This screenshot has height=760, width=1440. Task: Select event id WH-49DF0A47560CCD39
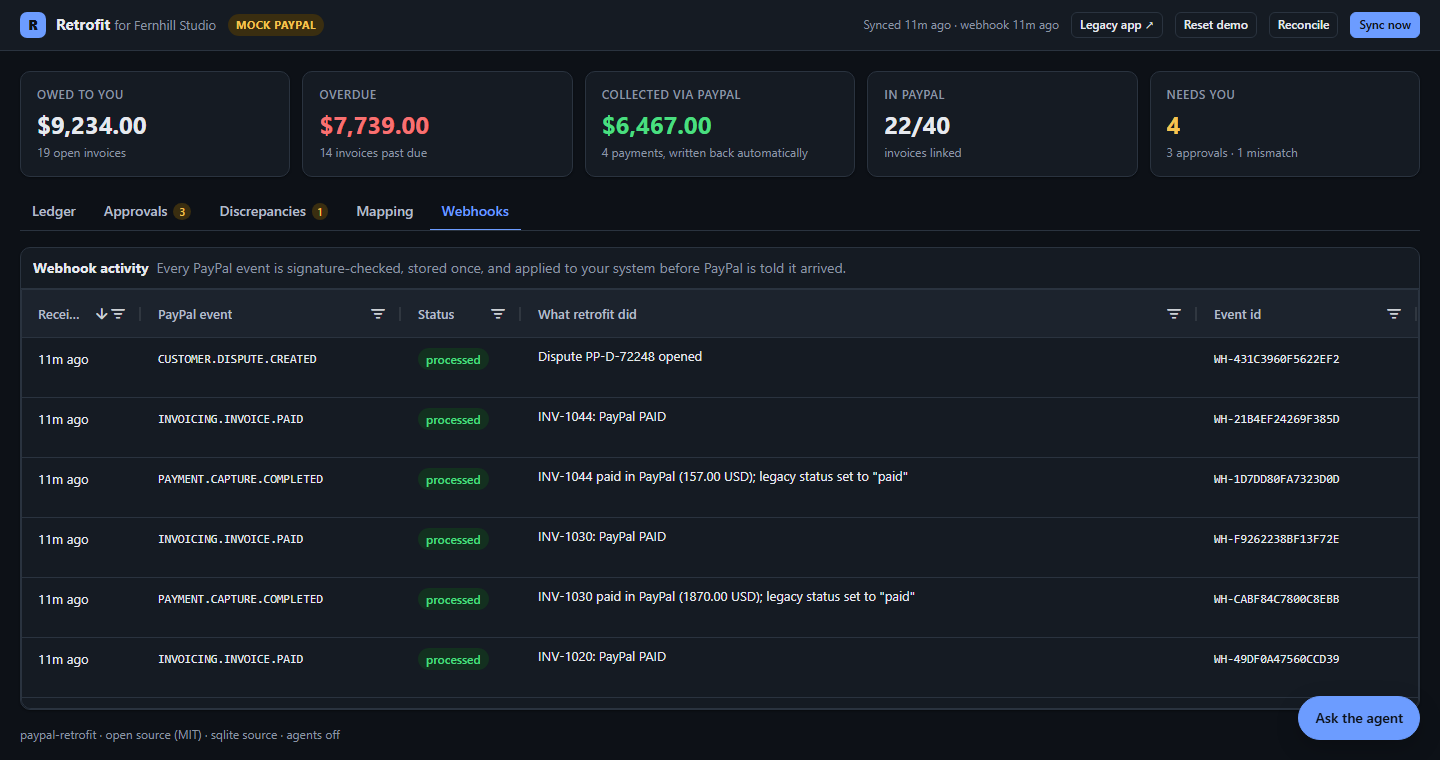pos(1276,659)
